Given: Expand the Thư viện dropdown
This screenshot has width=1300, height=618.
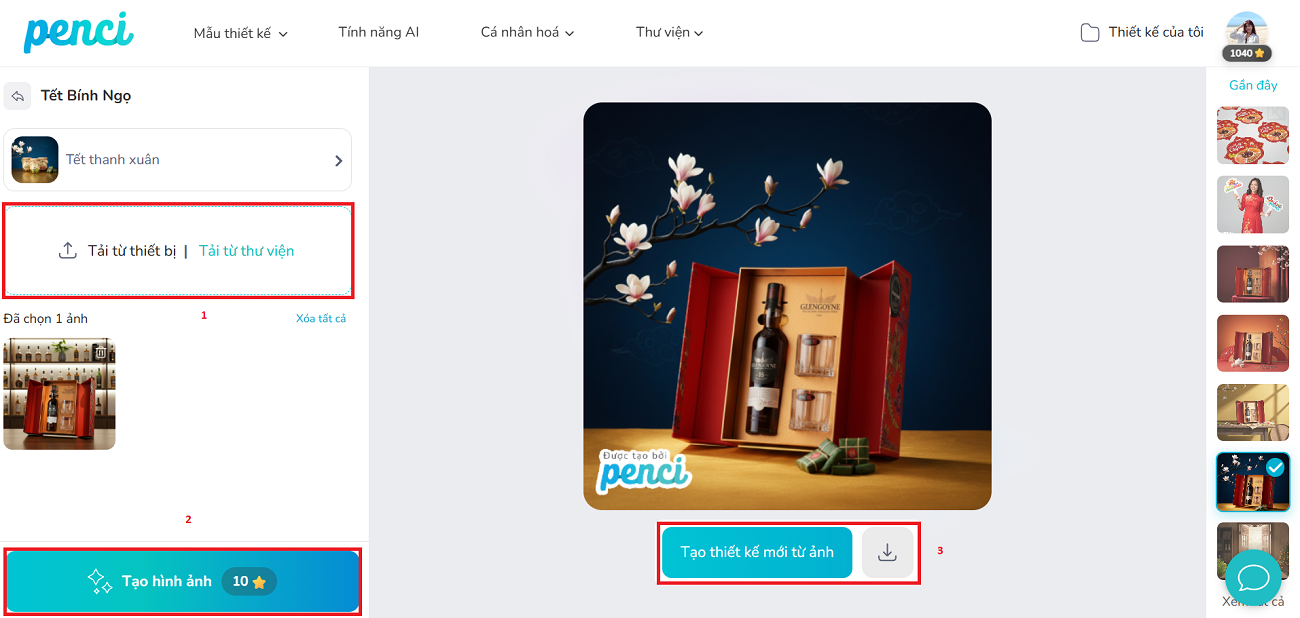Looking at the screenshot, I should [669, 32].
